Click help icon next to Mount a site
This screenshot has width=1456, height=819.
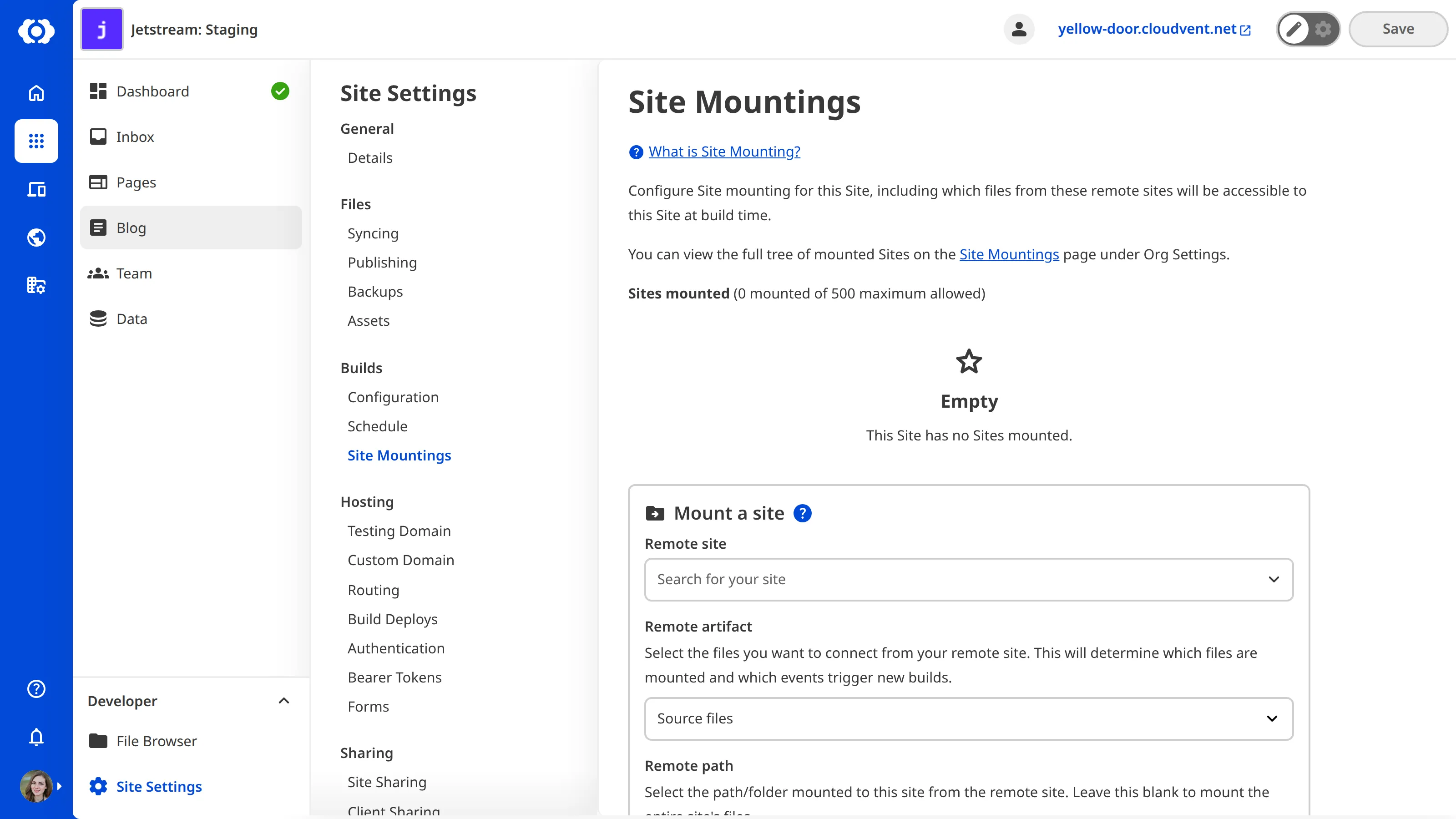[802, 513]
